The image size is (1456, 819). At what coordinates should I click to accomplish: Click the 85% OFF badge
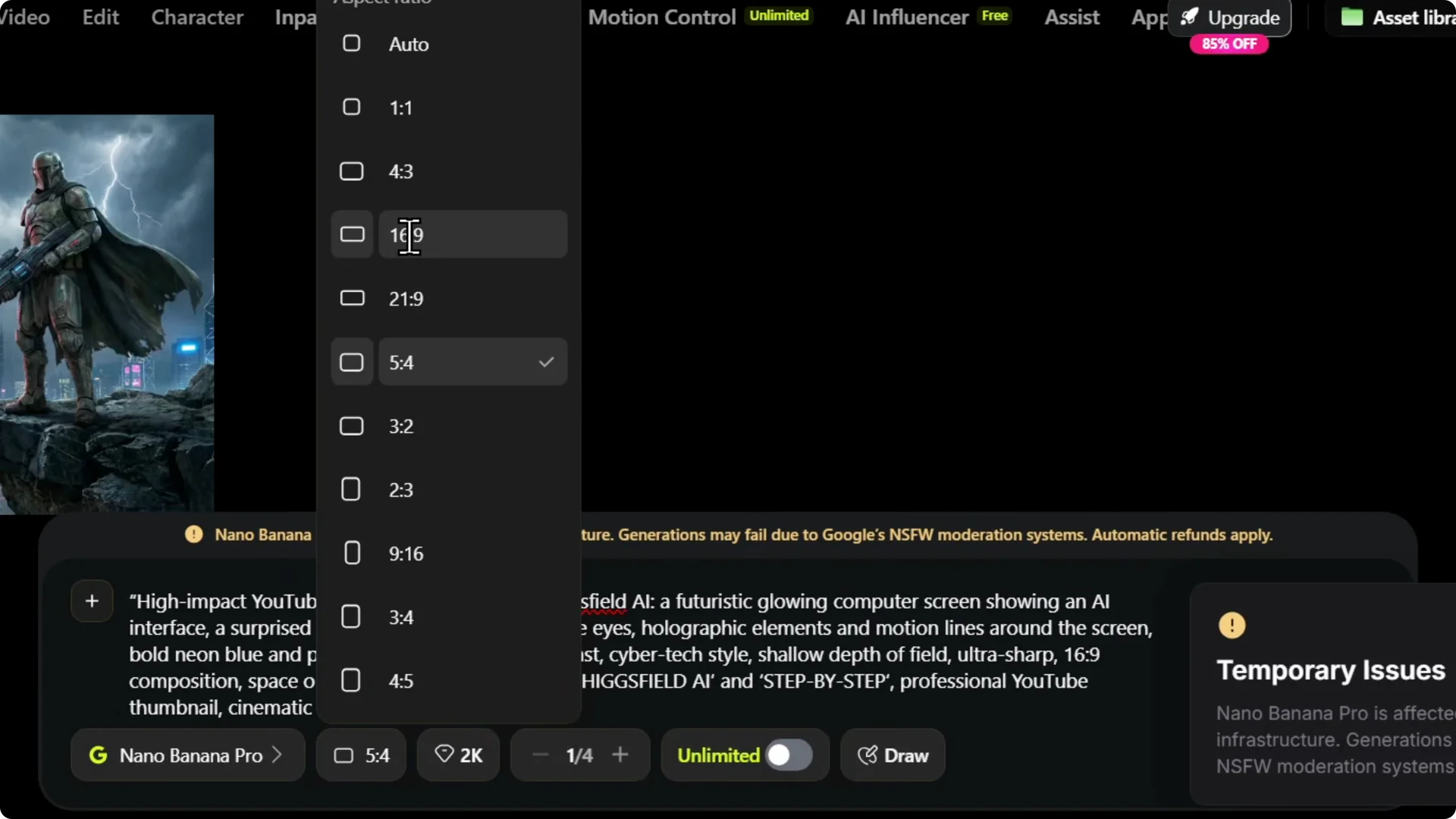(1228, 44)
